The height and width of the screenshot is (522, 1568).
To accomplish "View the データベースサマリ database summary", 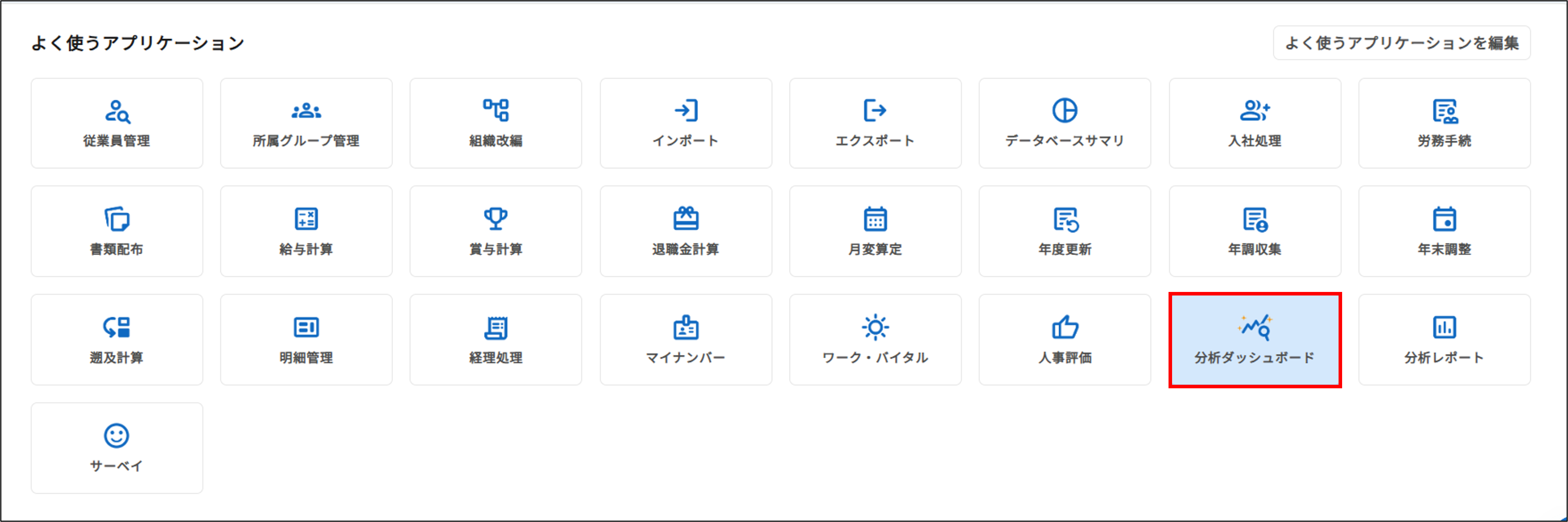I will pyautogui.click(x=1065, y=123).
